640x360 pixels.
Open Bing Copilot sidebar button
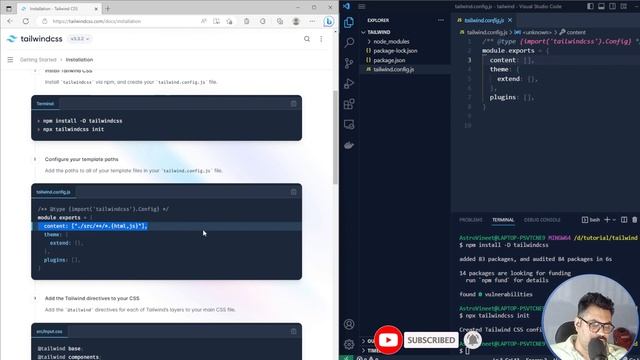point(329,21)
